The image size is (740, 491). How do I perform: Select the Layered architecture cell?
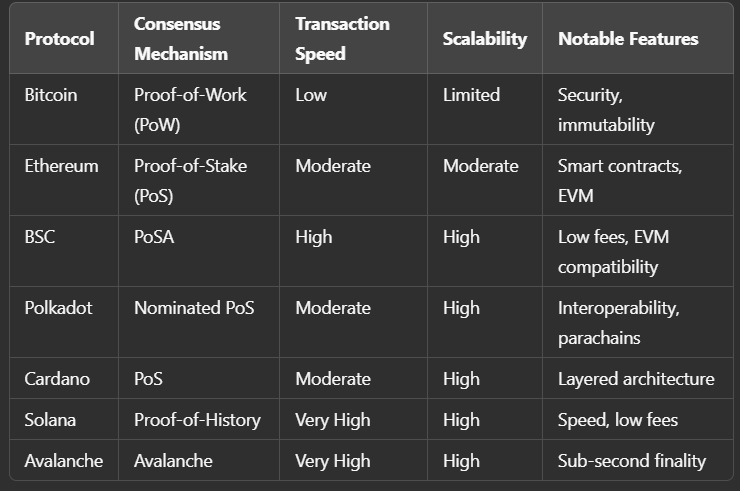tap(636, 379)
